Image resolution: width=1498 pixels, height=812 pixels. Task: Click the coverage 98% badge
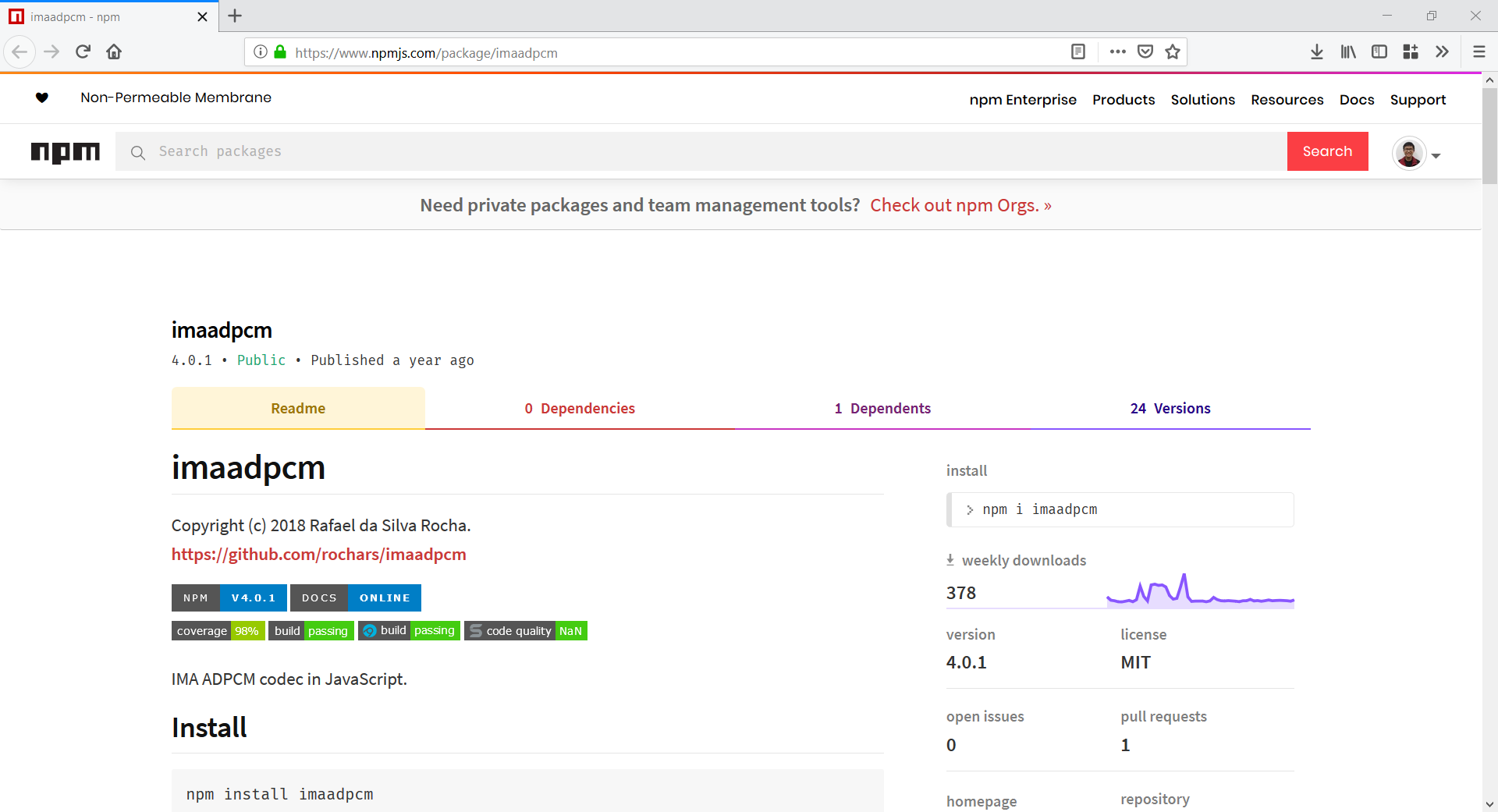tap(218, 631)
